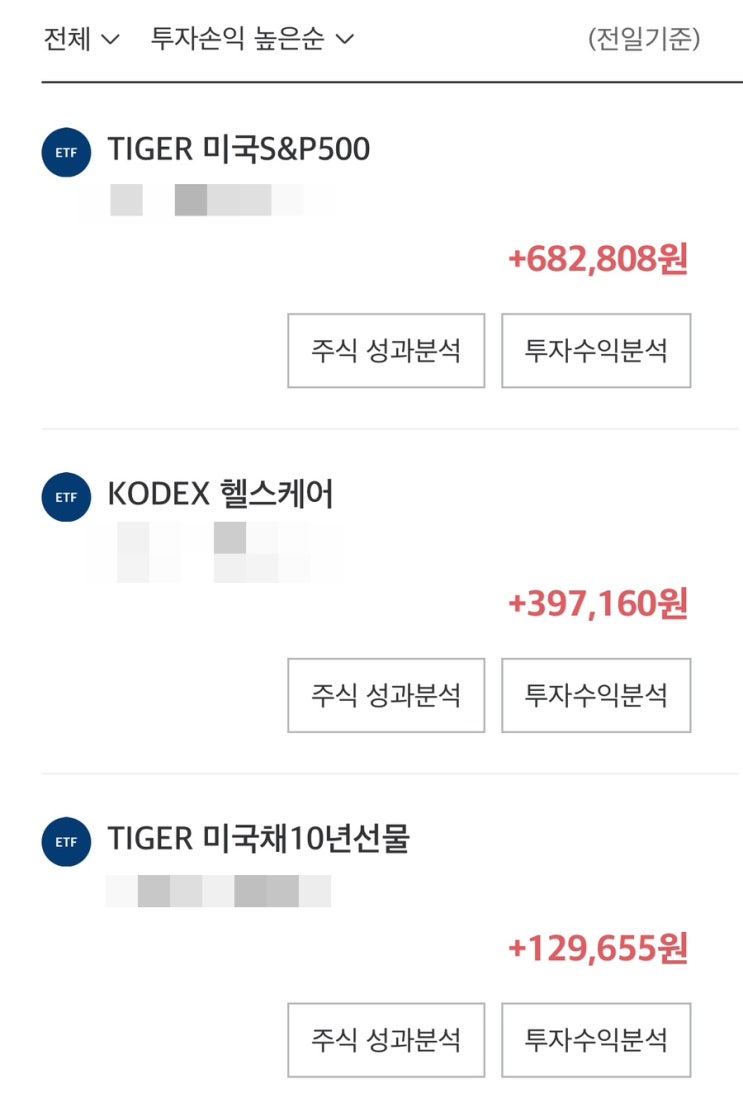Screen dimensions: 743x1093
Task: Expand the 투자손익 높은순 sort dropdown
Action: tap(252, 39)
